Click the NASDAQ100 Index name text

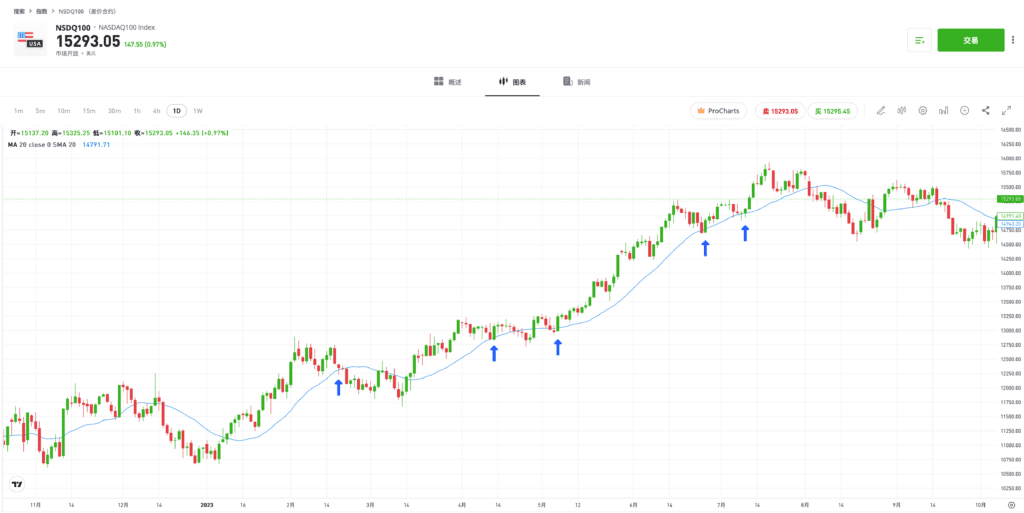(127, 28)
